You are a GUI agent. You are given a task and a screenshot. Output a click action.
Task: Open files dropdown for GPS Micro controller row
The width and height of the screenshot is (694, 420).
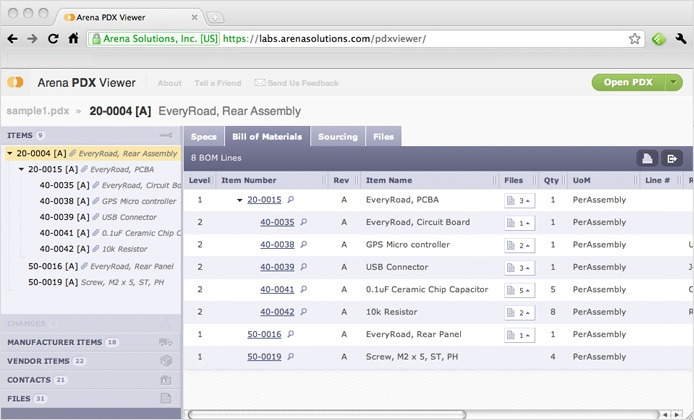point(519,245)
